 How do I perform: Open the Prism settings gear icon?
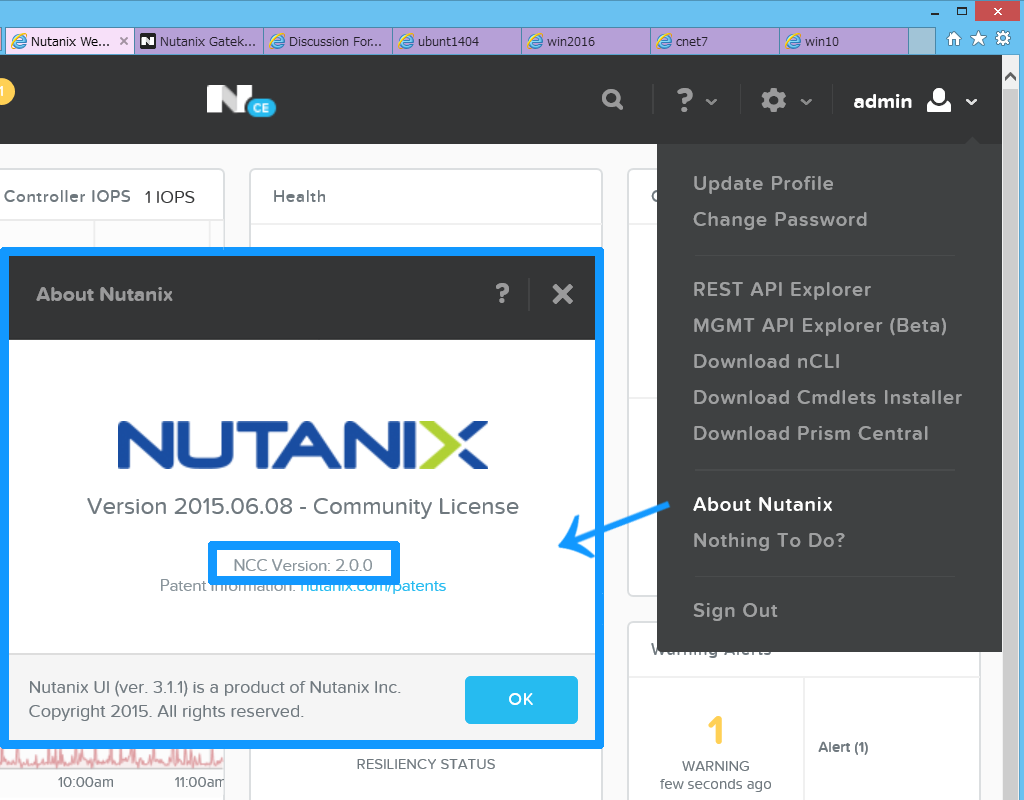click(774, 100)
